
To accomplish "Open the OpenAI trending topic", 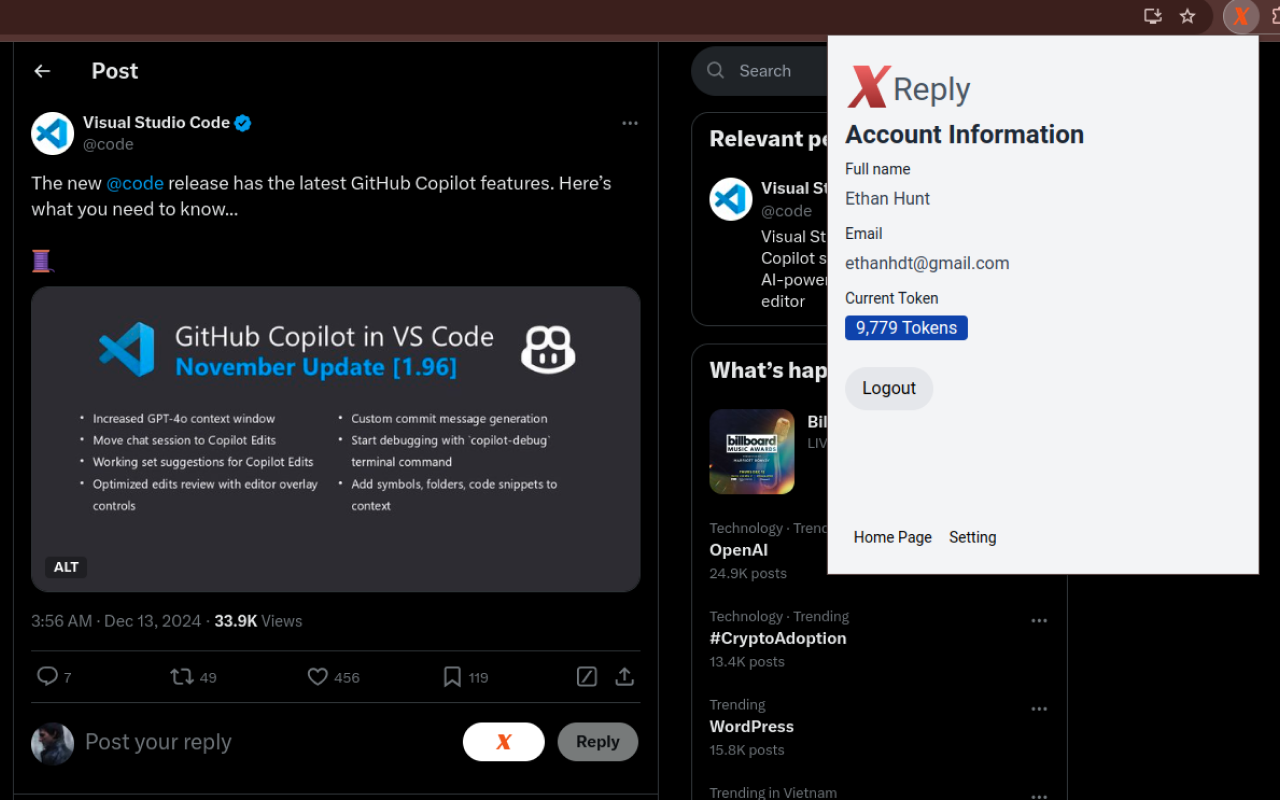I will tap(739, 550).
